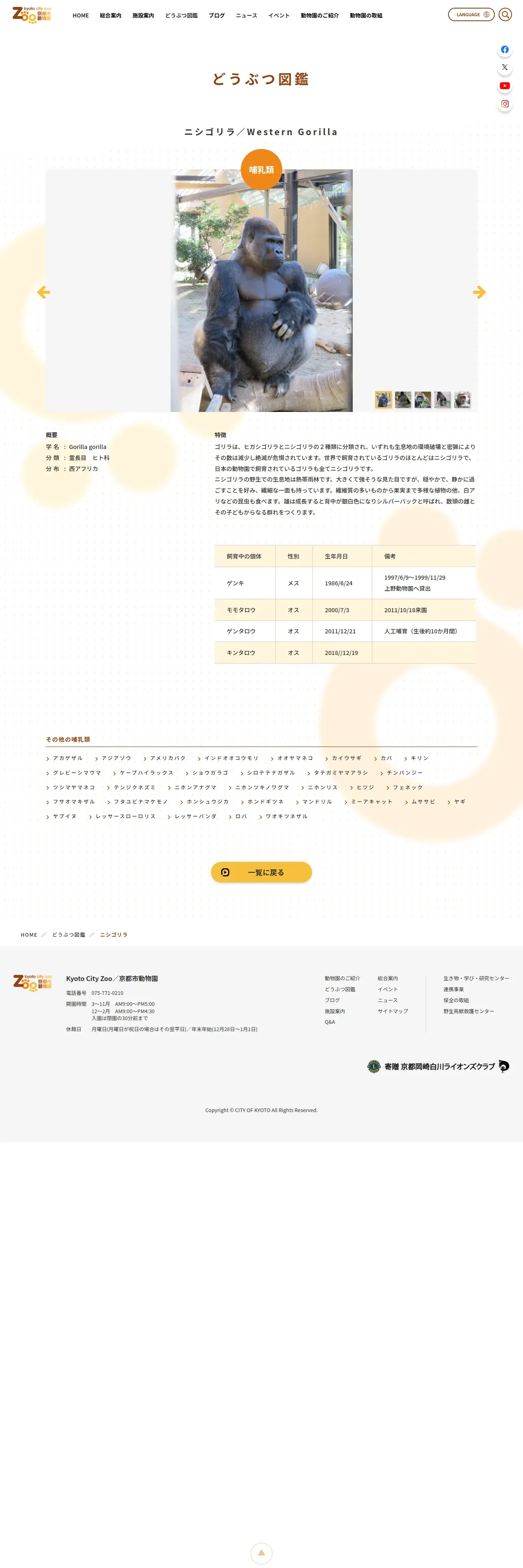
Task: Open the HOME menu item
Action: pyautogui.click(x=80, y=16)
